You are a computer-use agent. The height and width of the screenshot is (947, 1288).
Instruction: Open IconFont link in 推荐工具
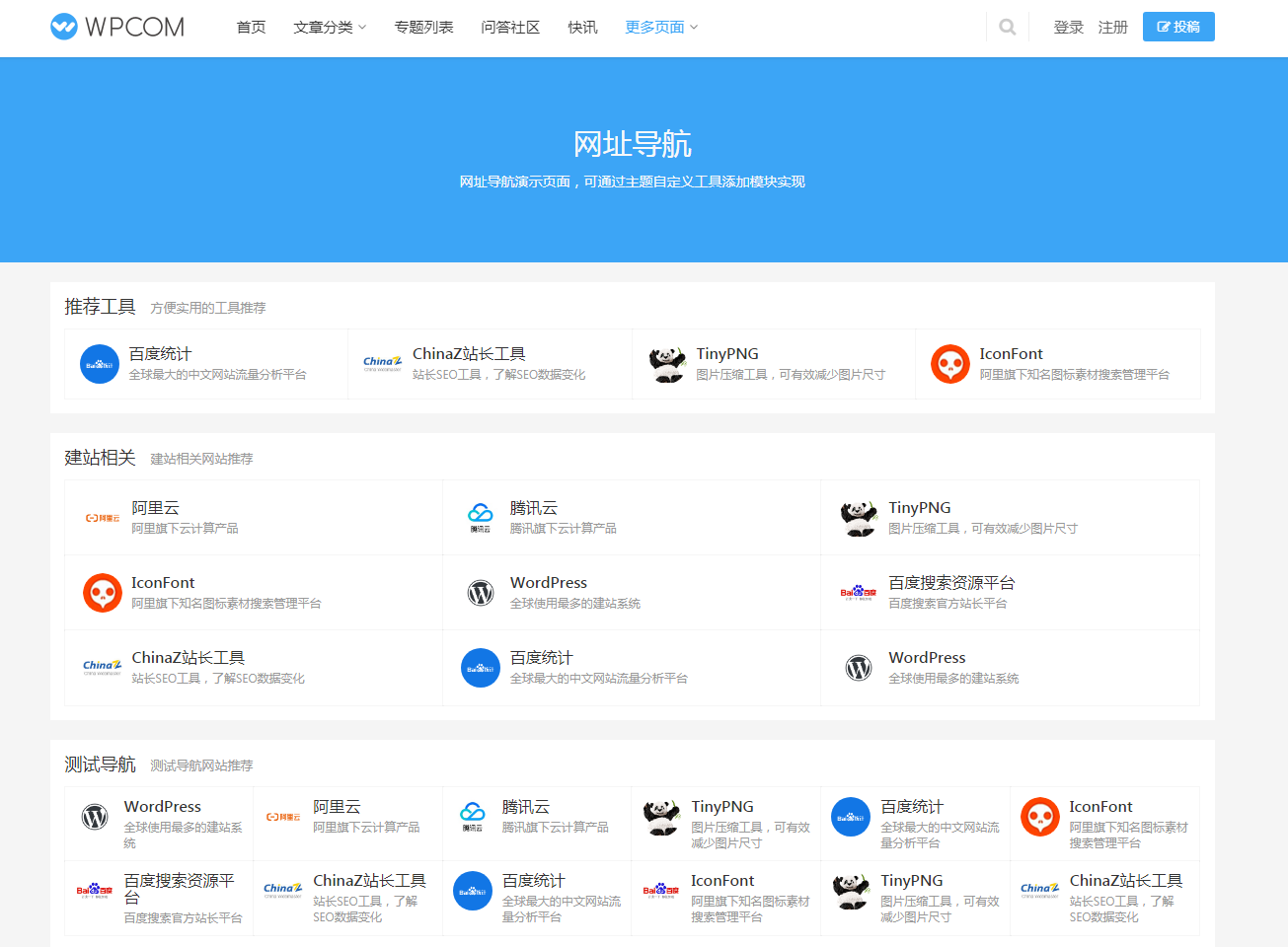1011,354
